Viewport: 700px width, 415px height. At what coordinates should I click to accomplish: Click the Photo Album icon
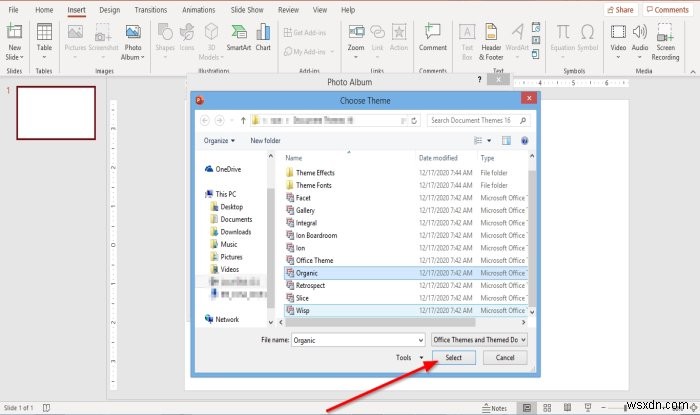[133, 32]
